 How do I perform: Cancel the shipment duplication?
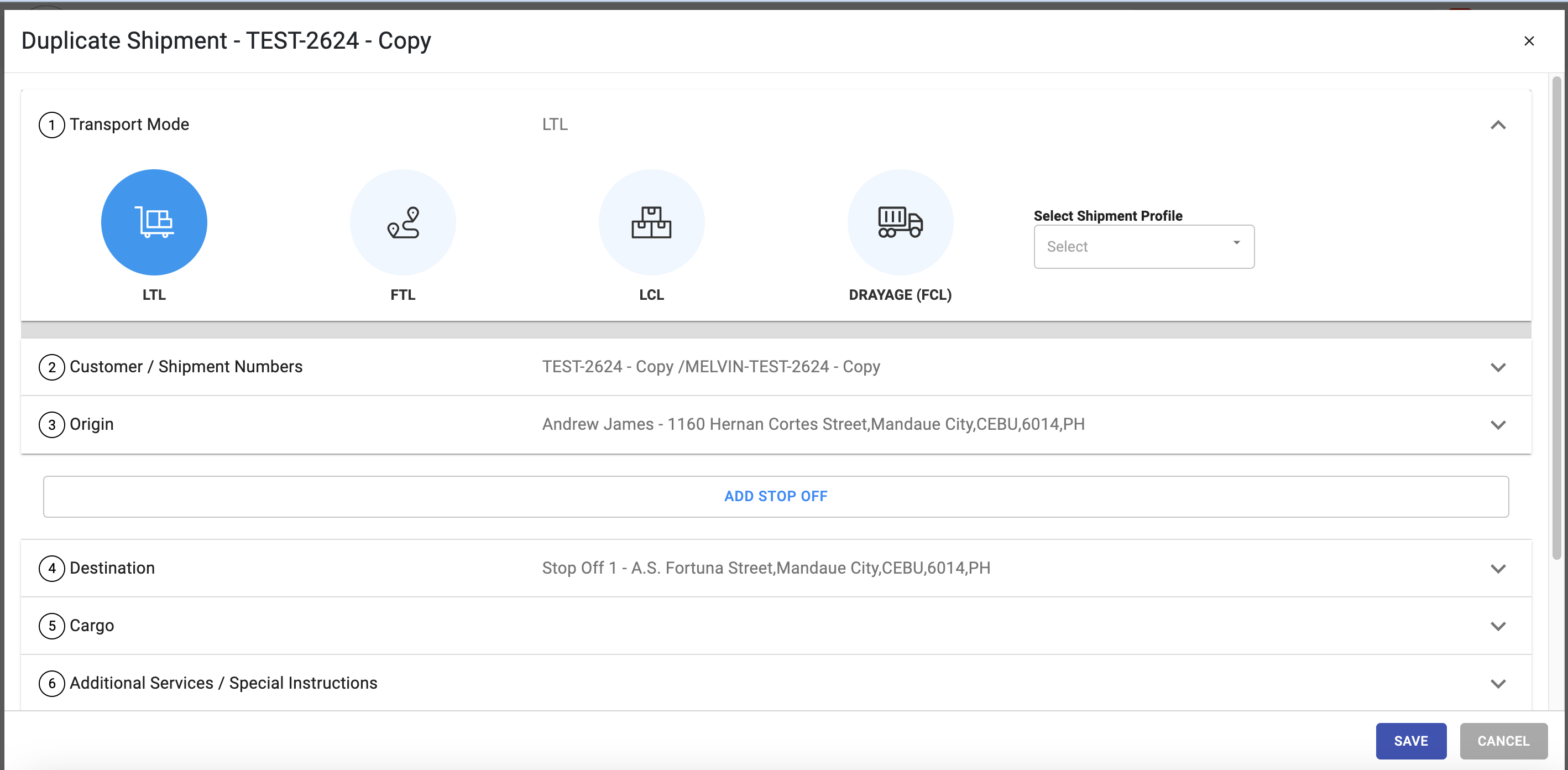pyautogui.click(x=1503, y=741)
